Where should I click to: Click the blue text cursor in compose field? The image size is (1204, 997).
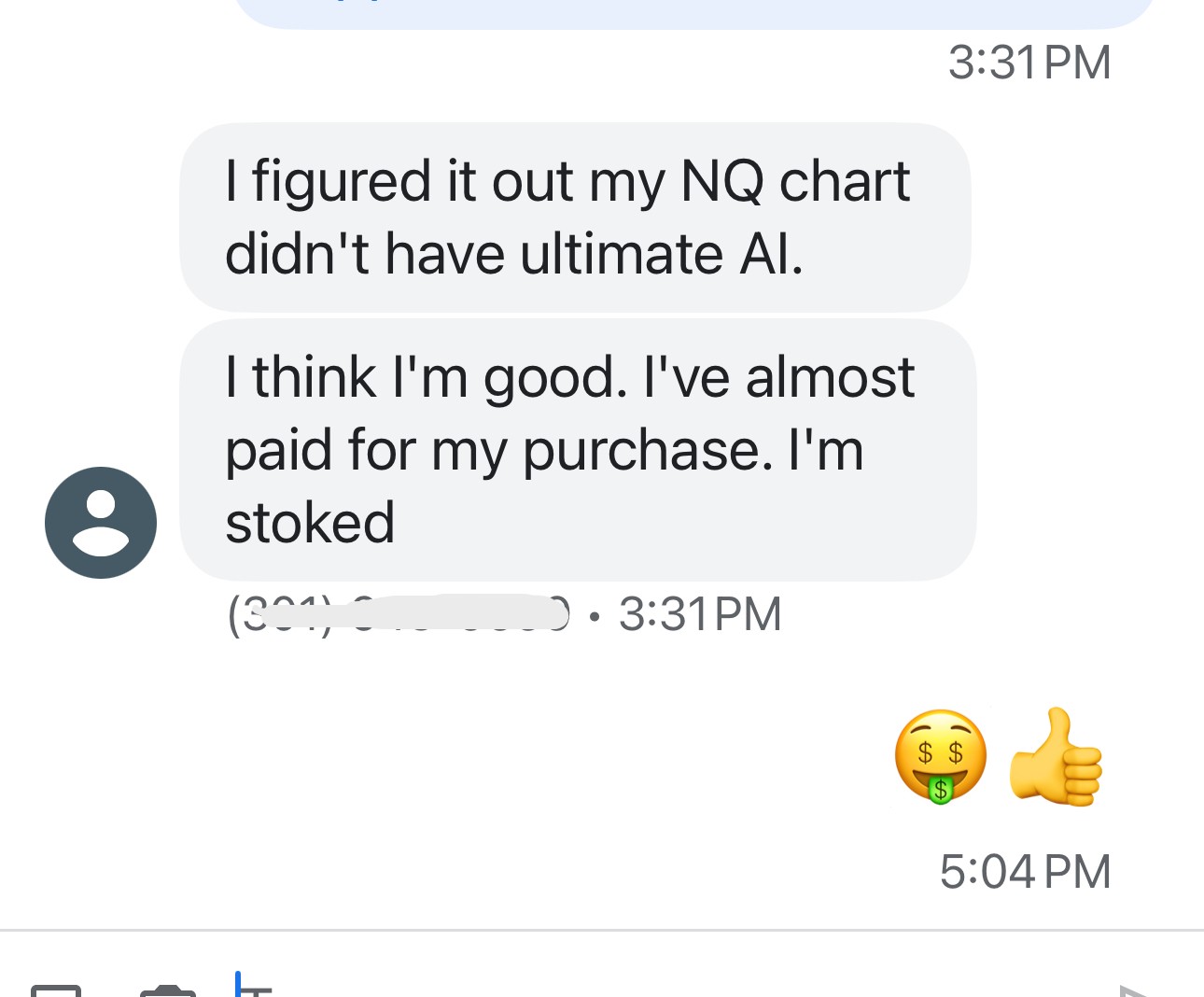pyautogui.click(x=239, y=984)
